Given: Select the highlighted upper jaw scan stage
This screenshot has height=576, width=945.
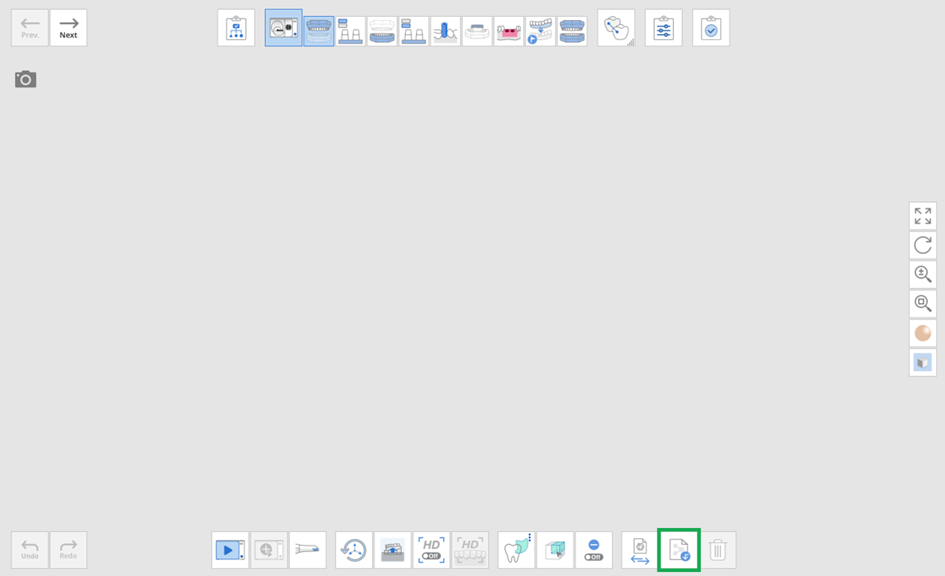Looking at the screenshot, I should pyautogui.click(x=319, y=31).
